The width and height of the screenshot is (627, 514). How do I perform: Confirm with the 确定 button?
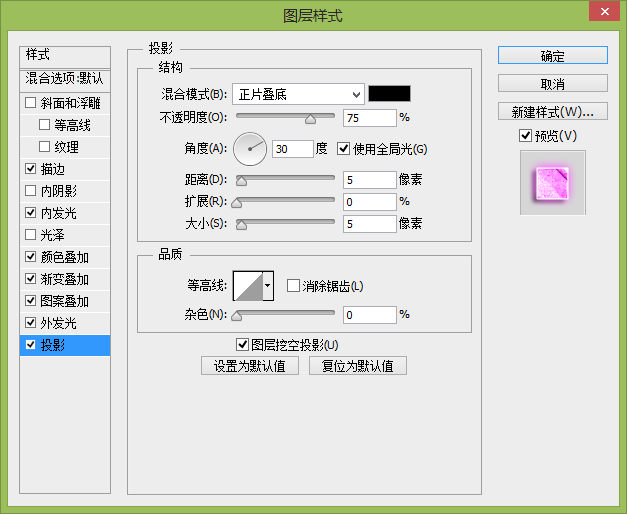[553, 55]
